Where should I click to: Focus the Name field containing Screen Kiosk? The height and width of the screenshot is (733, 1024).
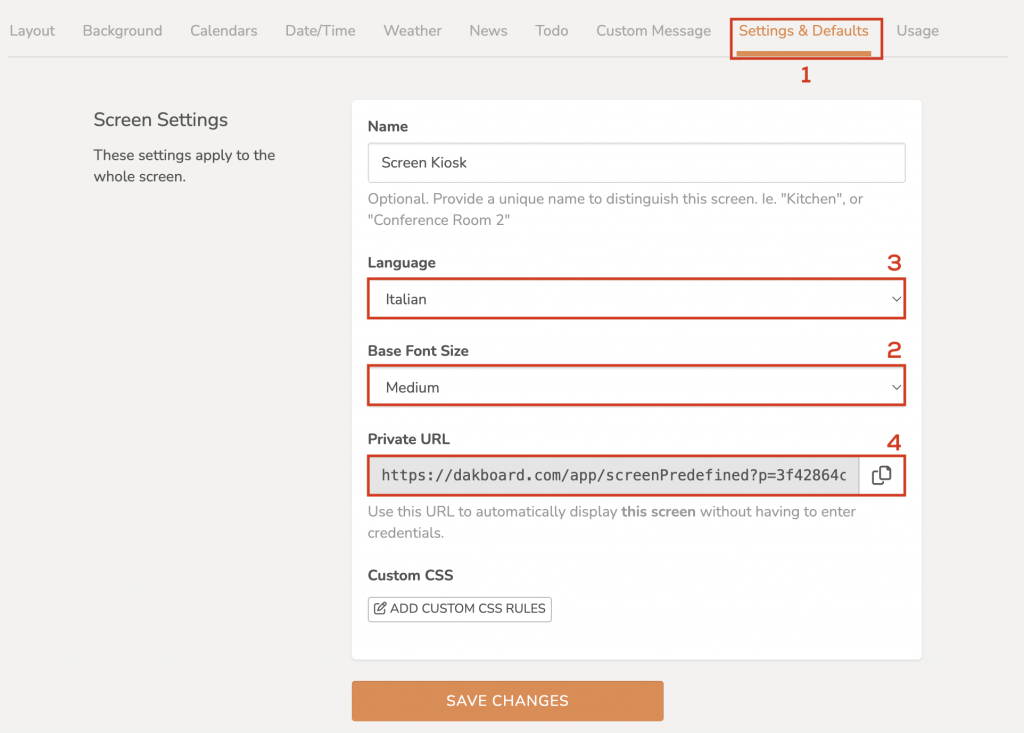(636, 163)
